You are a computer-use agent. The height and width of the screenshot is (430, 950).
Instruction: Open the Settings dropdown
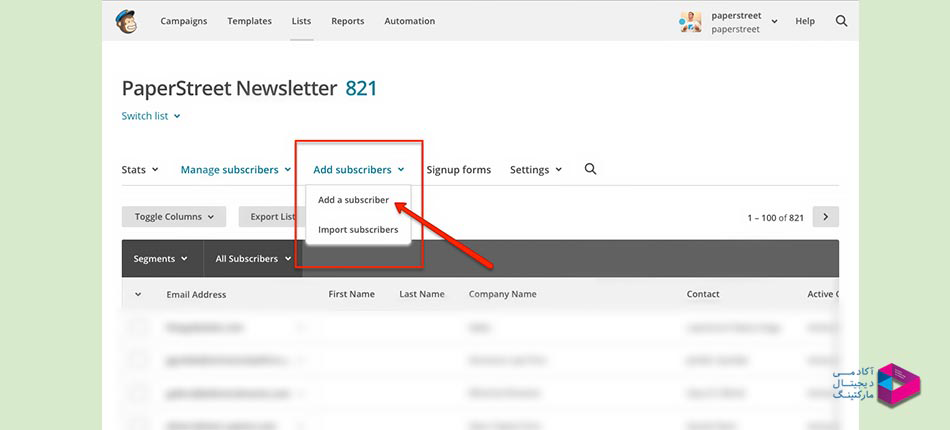coord(536,170)
